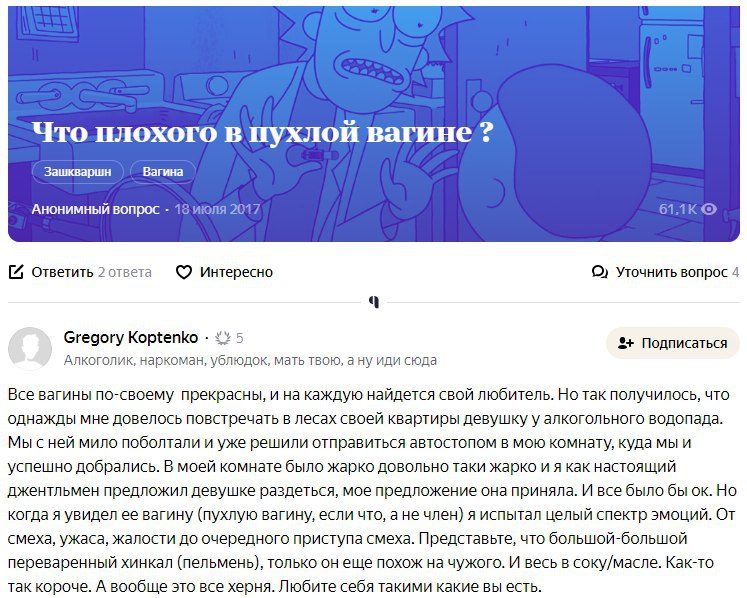
Task: Open the Зашкваршн topic tag
Action: click(x=78, y=172)
